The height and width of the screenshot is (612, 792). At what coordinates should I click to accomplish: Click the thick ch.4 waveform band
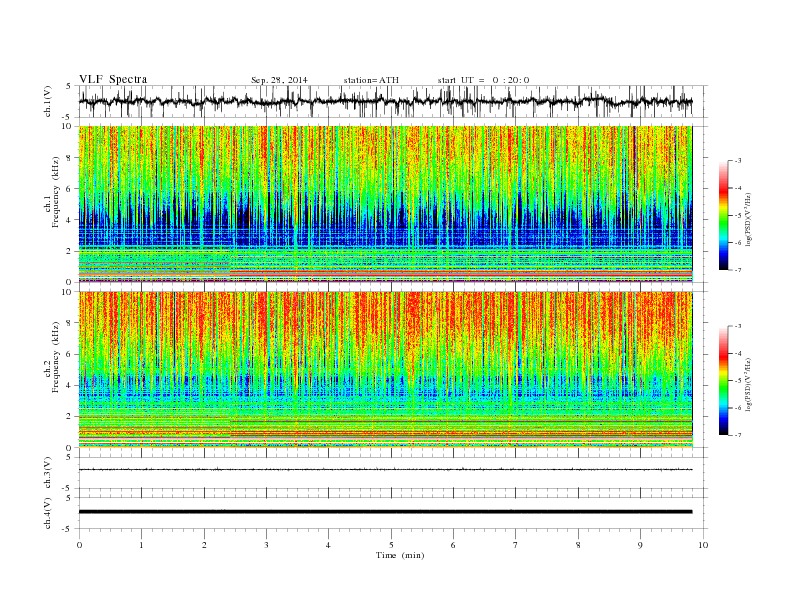pyautogui.click(x=385, y=512)
